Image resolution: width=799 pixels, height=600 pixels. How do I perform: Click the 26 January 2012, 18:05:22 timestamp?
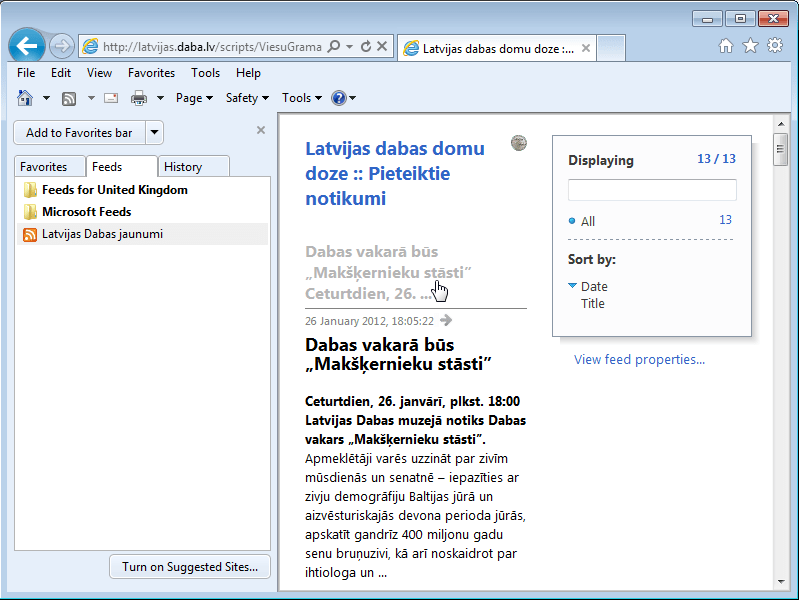coord(369,321)
